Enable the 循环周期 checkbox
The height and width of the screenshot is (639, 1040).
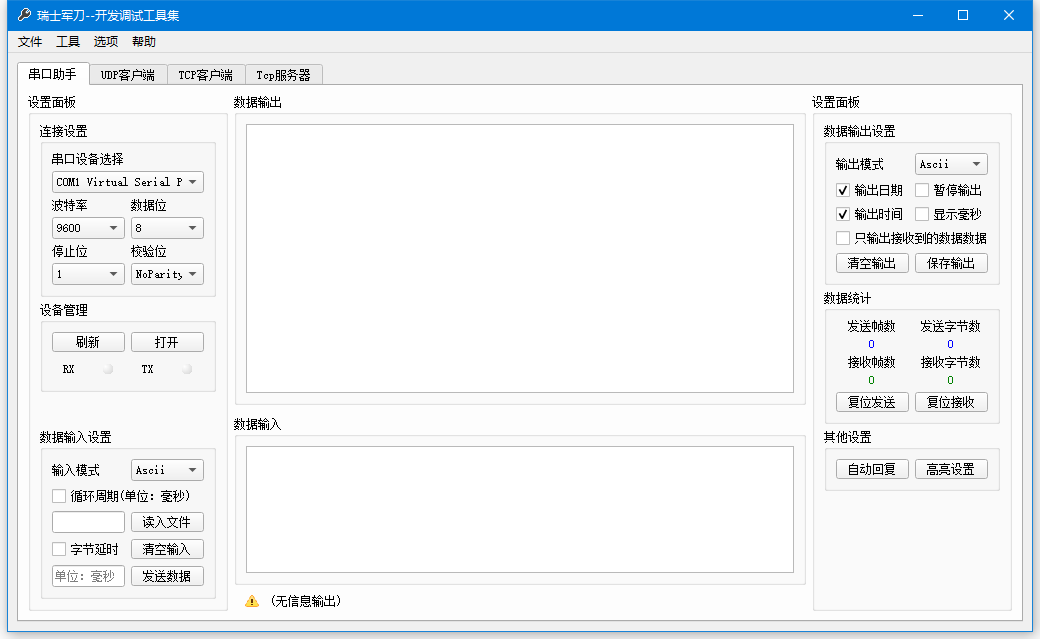(58, 495)
